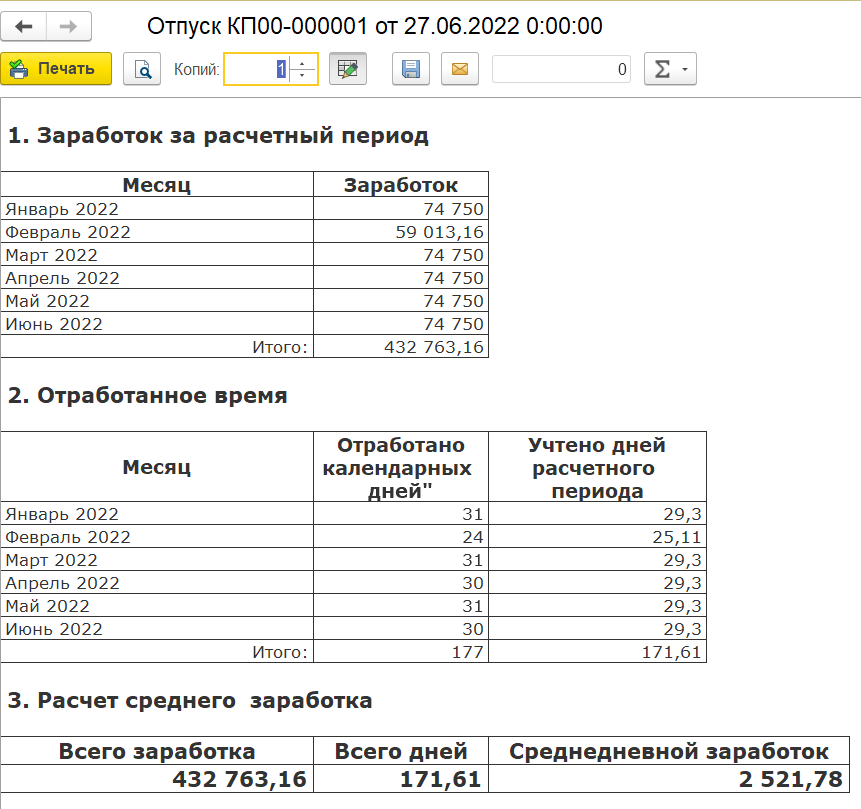Select Апрель 2022 in the earnings table
The height and width of the screenshot is (809, 861).
pos(157,278)
